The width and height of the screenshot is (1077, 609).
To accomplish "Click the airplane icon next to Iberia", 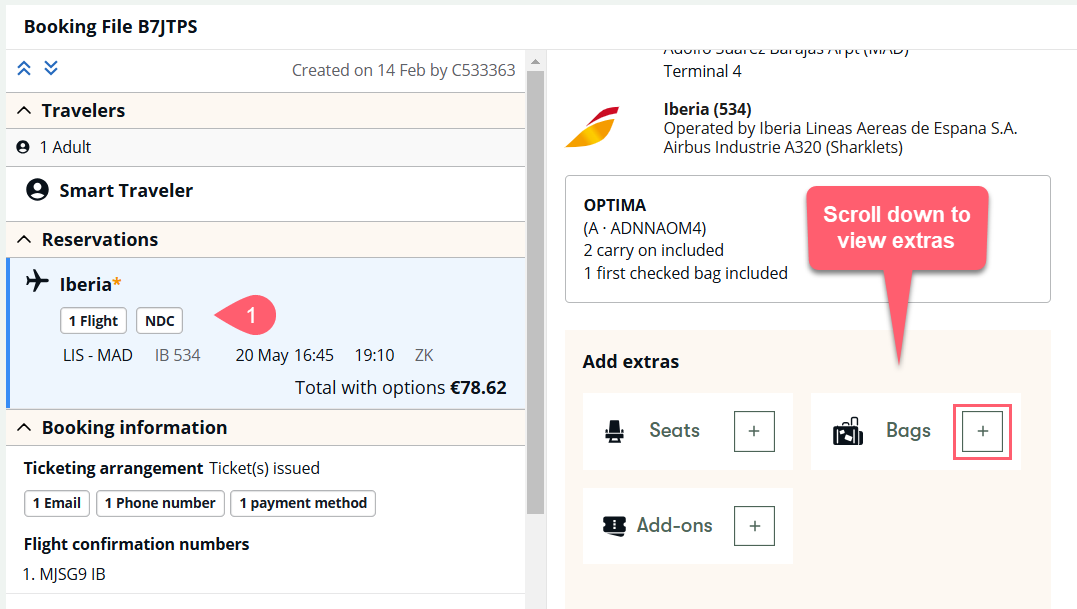I will coord(37,281).
